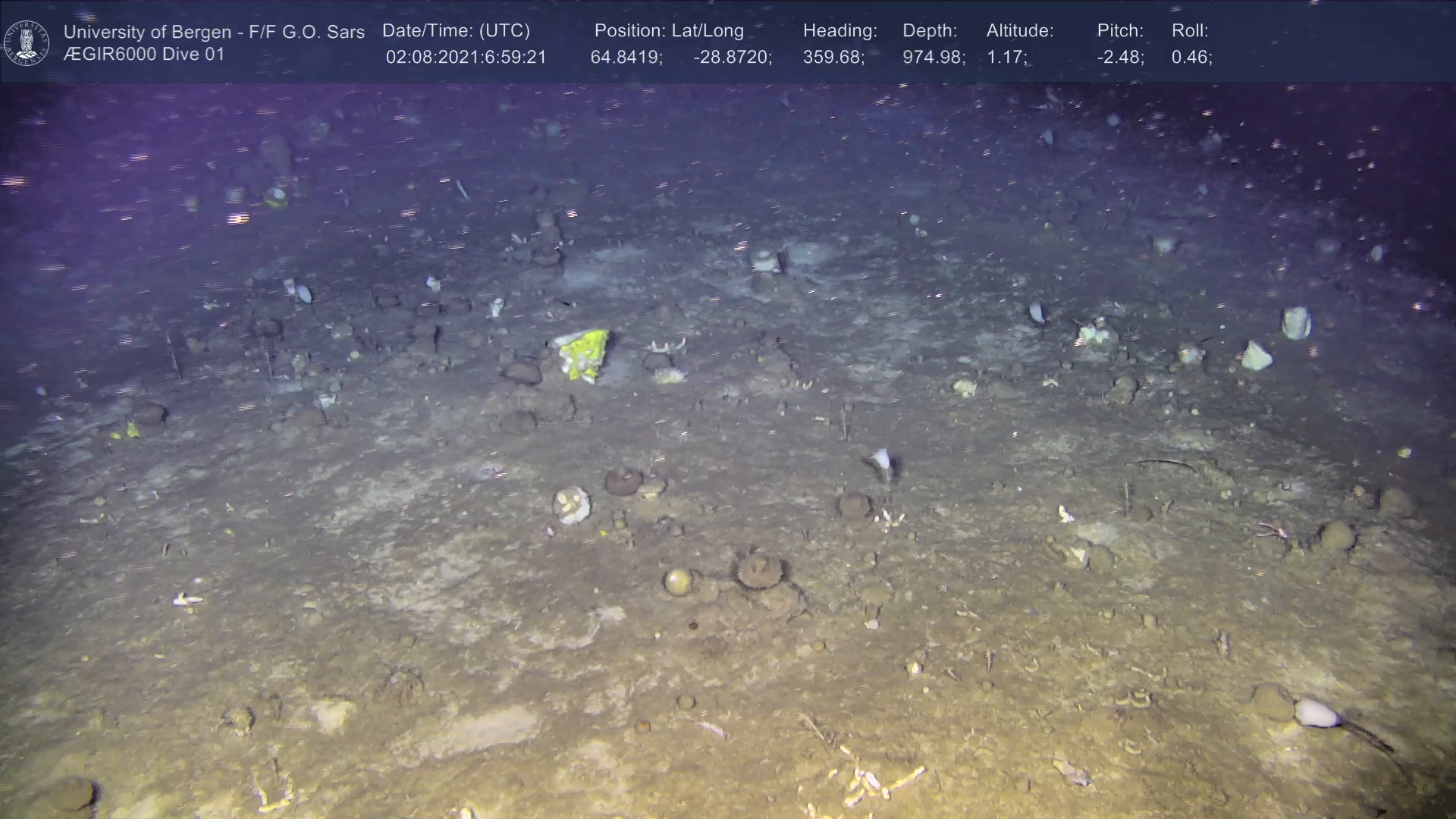Click the Roll value 0.46
Screen dimensions: 1456x819
click(1191, 58)
